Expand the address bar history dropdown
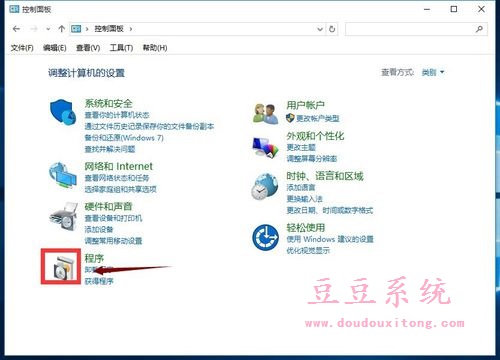Image resolution: width=500 pixels, height=360 pixels. pyautogui.click(x=320, y=29)
